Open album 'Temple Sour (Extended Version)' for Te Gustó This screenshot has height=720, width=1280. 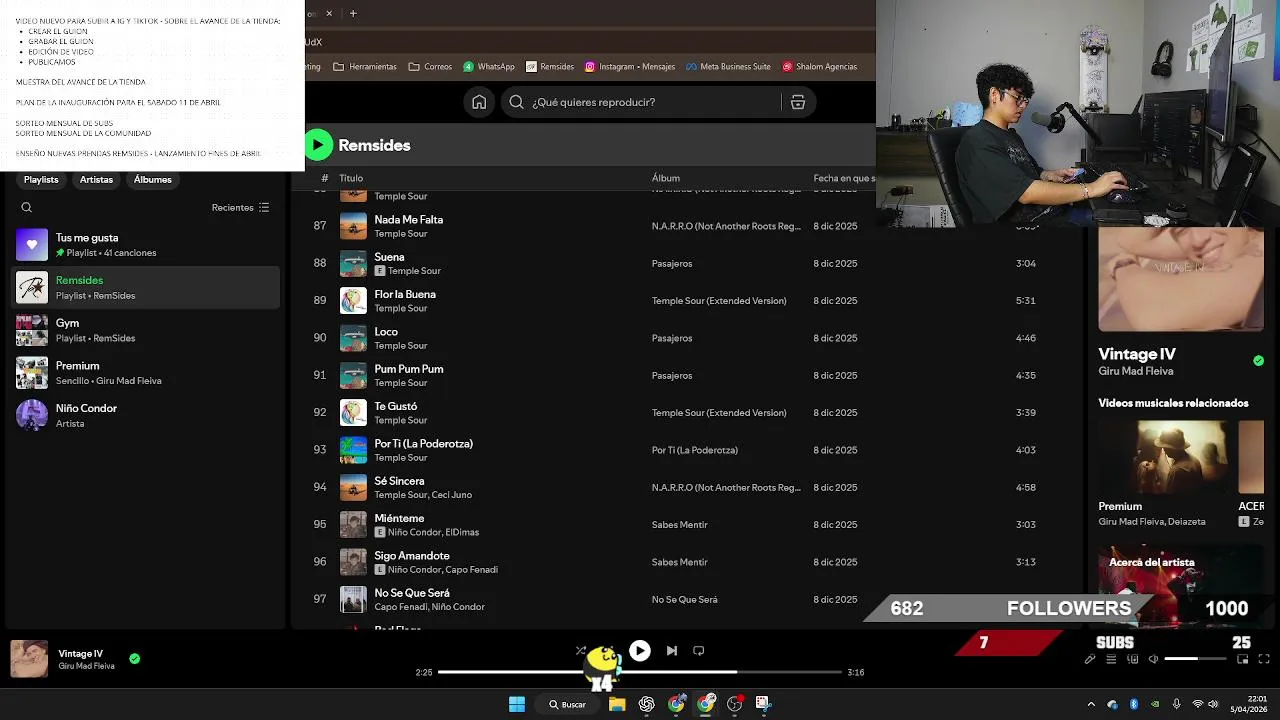pos(719,413)
